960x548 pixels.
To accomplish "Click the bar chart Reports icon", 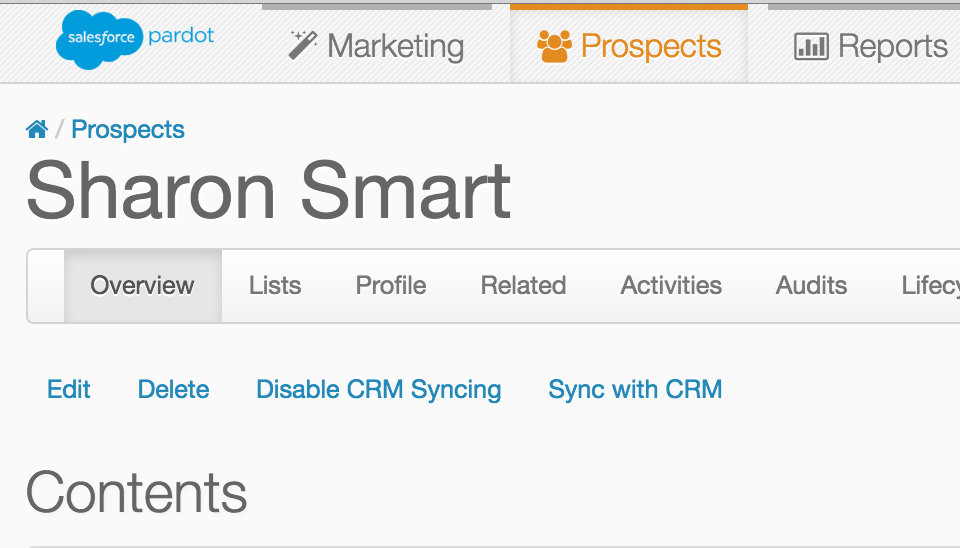I will point(811,46).
